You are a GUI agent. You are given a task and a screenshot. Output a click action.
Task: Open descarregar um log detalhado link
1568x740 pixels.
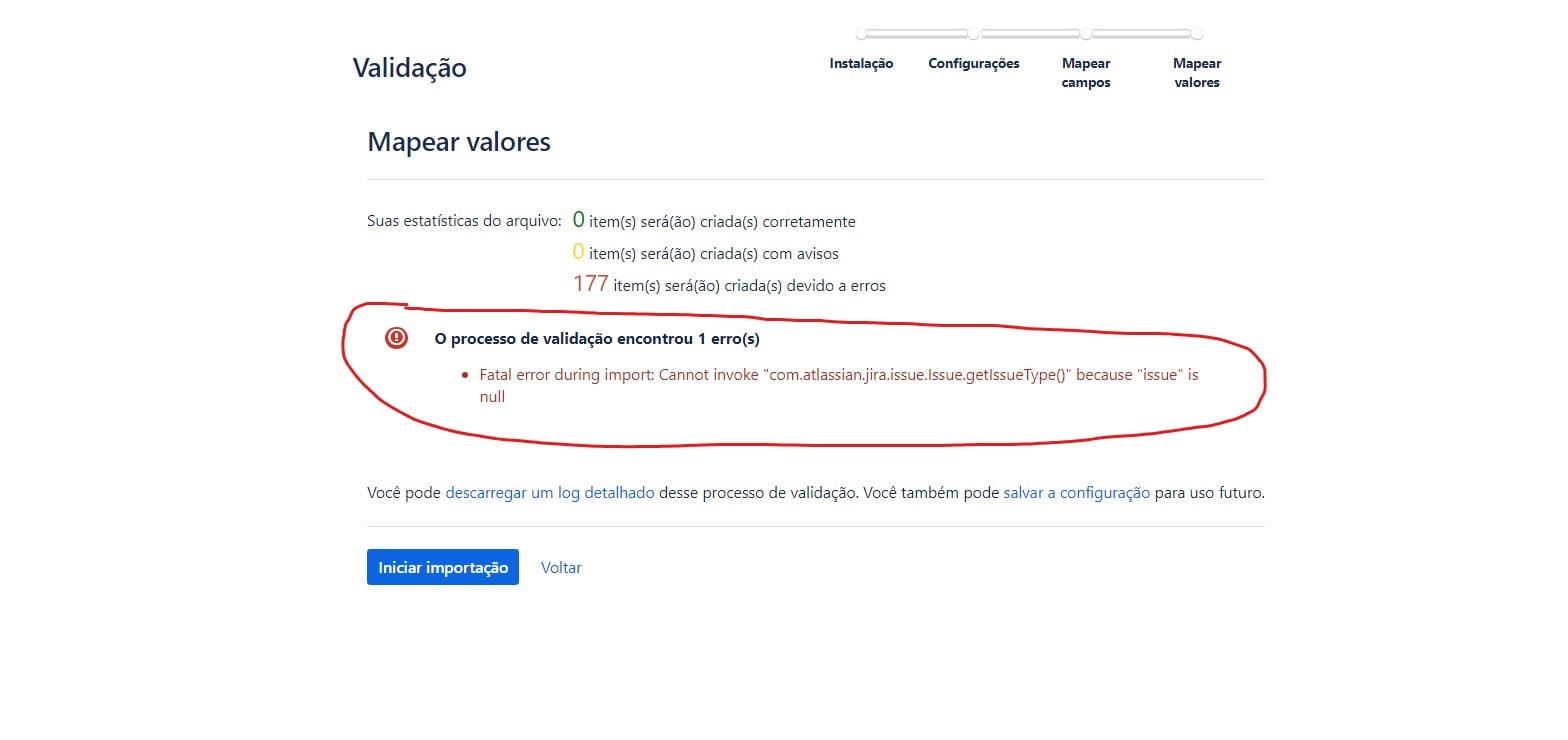click(550, 493)
